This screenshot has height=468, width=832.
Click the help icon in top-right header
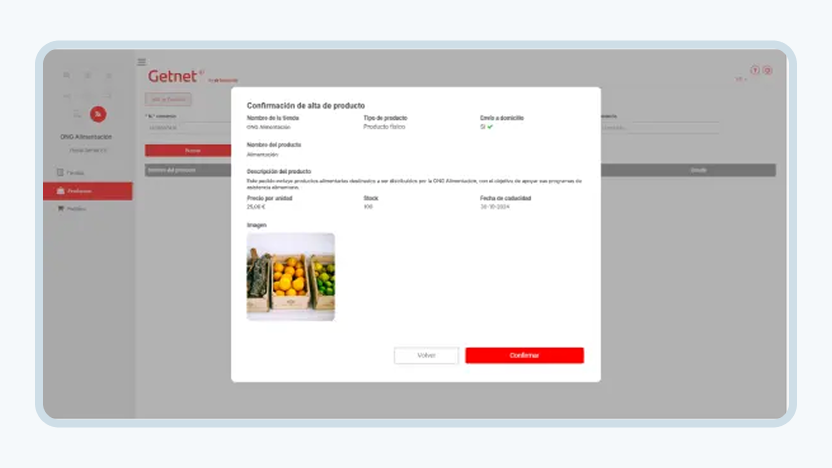pos(755,70)
